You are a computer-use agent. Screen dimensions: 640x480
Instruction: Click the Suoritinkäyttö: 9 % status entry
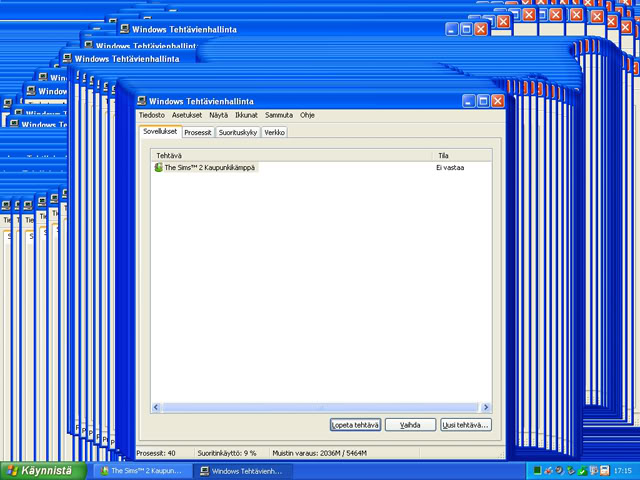tap(227, 453)
